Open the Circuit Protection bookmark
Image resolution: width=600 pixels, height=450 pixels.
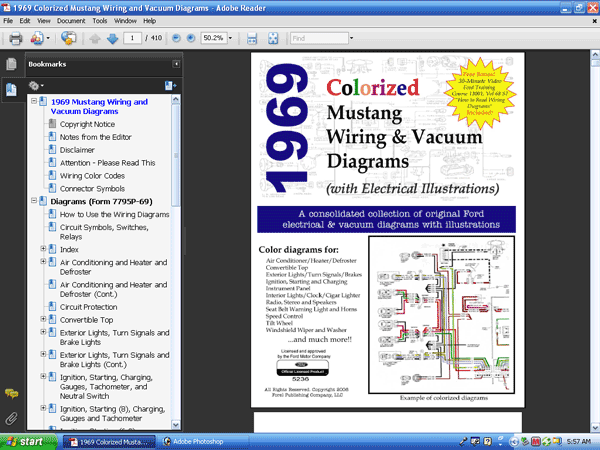88,307
